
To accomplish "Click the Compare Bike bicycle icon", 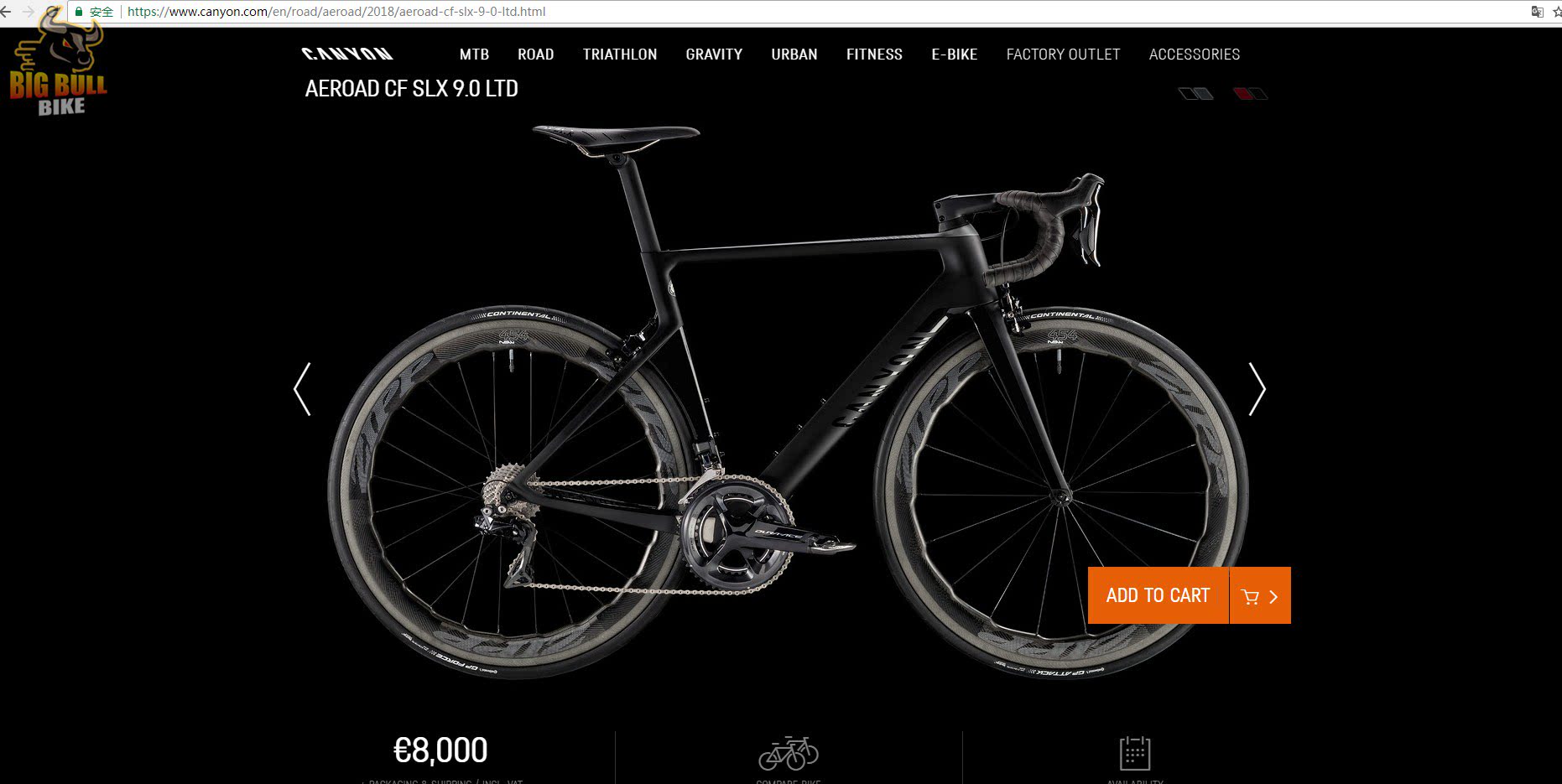I will pos(789,753).
